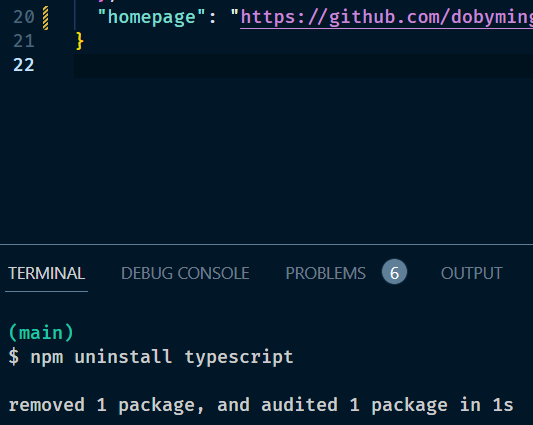Place cursor on empty line 22
The image size is (533, 425).
coord(303,66)
